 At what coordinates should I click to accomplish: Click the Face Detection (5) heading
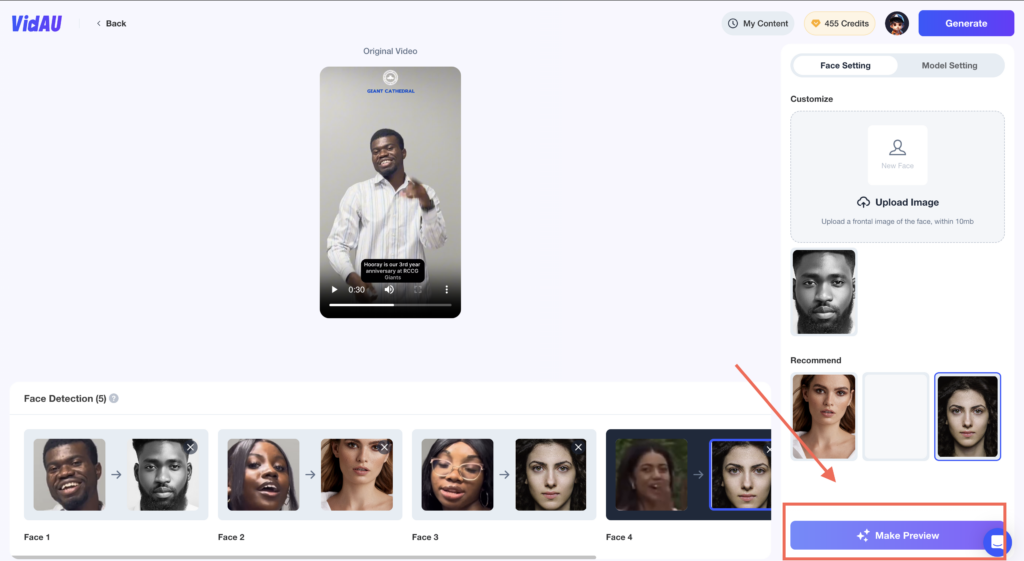tap(65, 398)
